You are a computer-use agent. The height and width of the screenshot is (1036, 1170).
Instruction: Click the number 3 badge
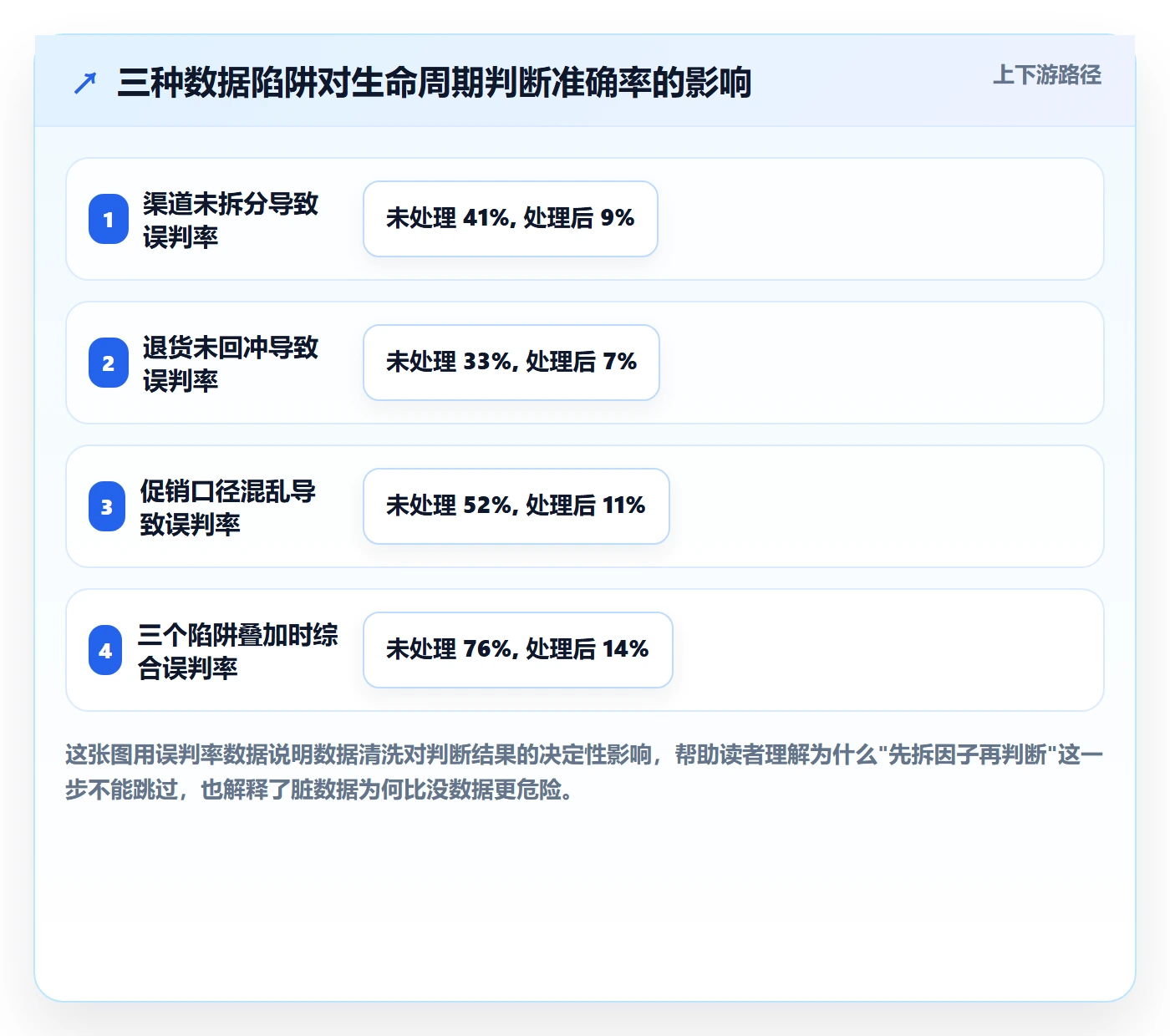pyautogui.click(x=107, y=506)
